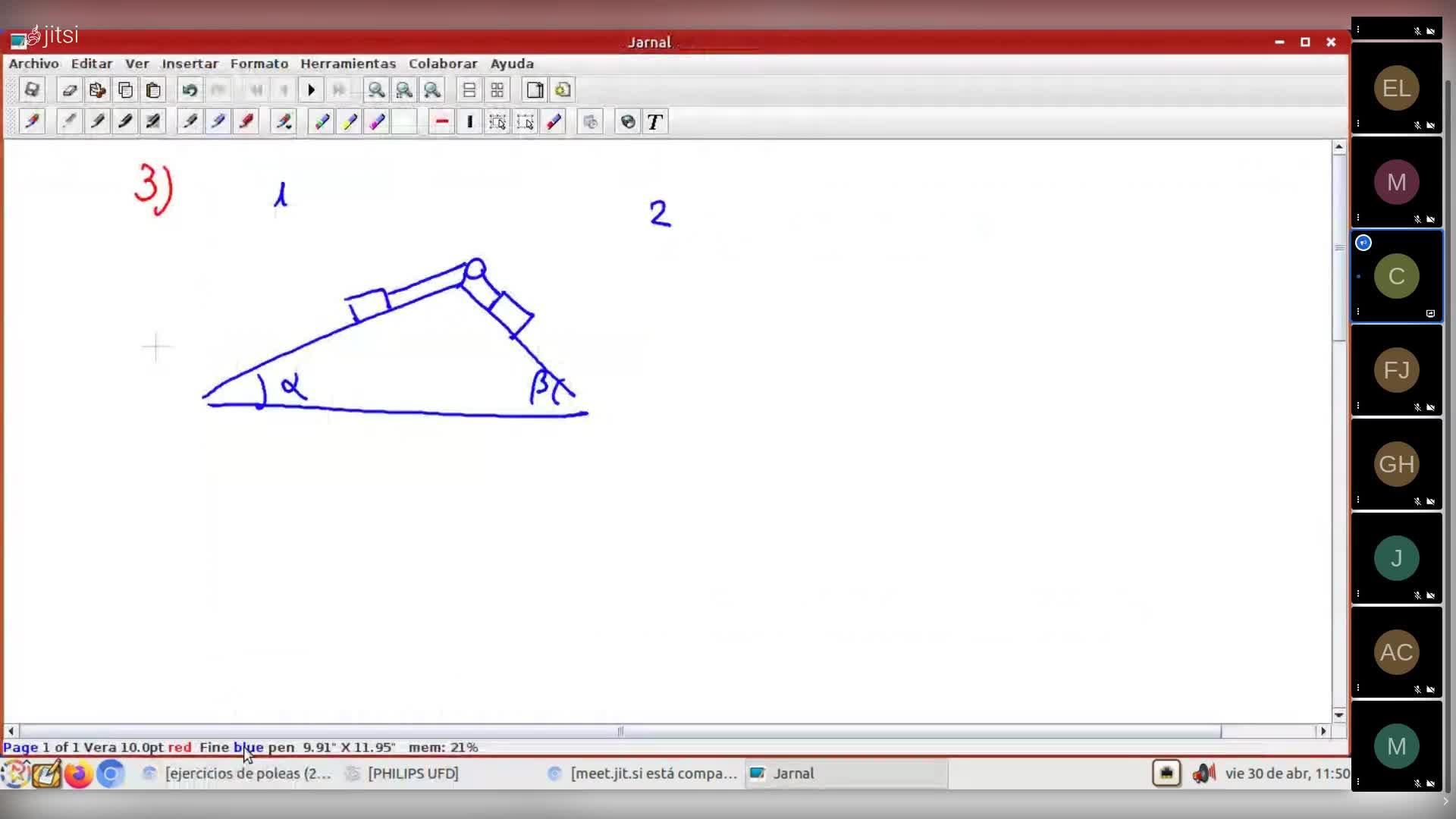Go to next page with the play arrow

pyautogui.click(x=311, y=90)
